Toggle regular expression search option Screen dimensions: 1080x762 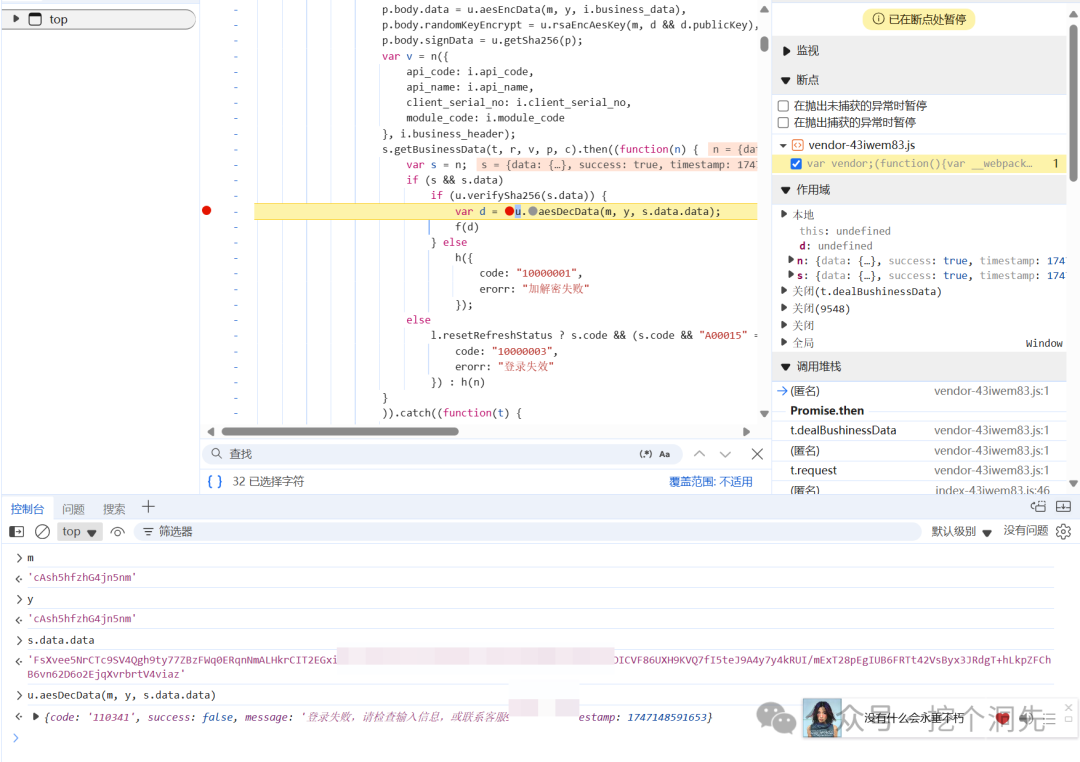point(645,454)
